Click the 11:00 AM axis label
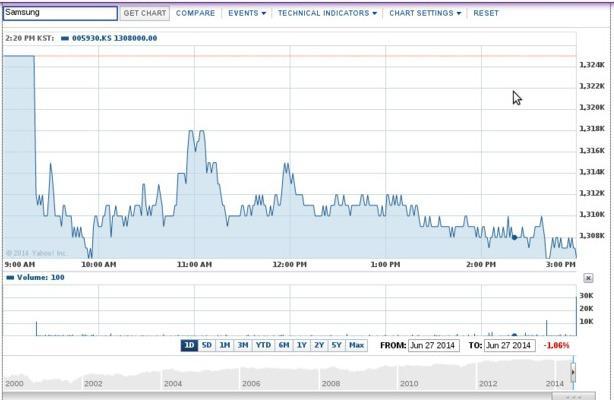The height and width of the screenshot is (400, 614). tap(194, 264)
